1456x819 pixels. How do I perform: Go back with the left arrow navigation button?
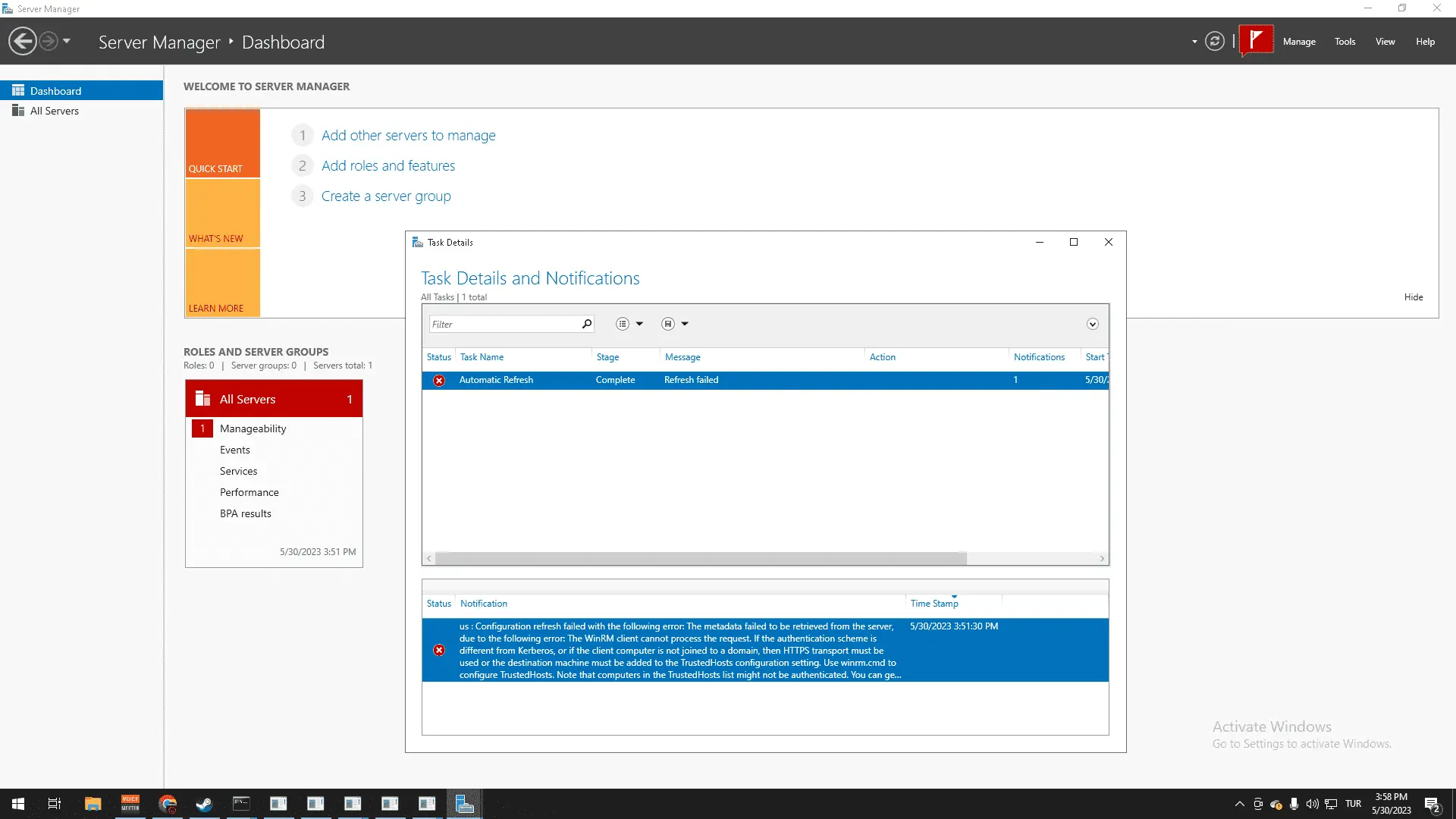[x=23, y=41]
